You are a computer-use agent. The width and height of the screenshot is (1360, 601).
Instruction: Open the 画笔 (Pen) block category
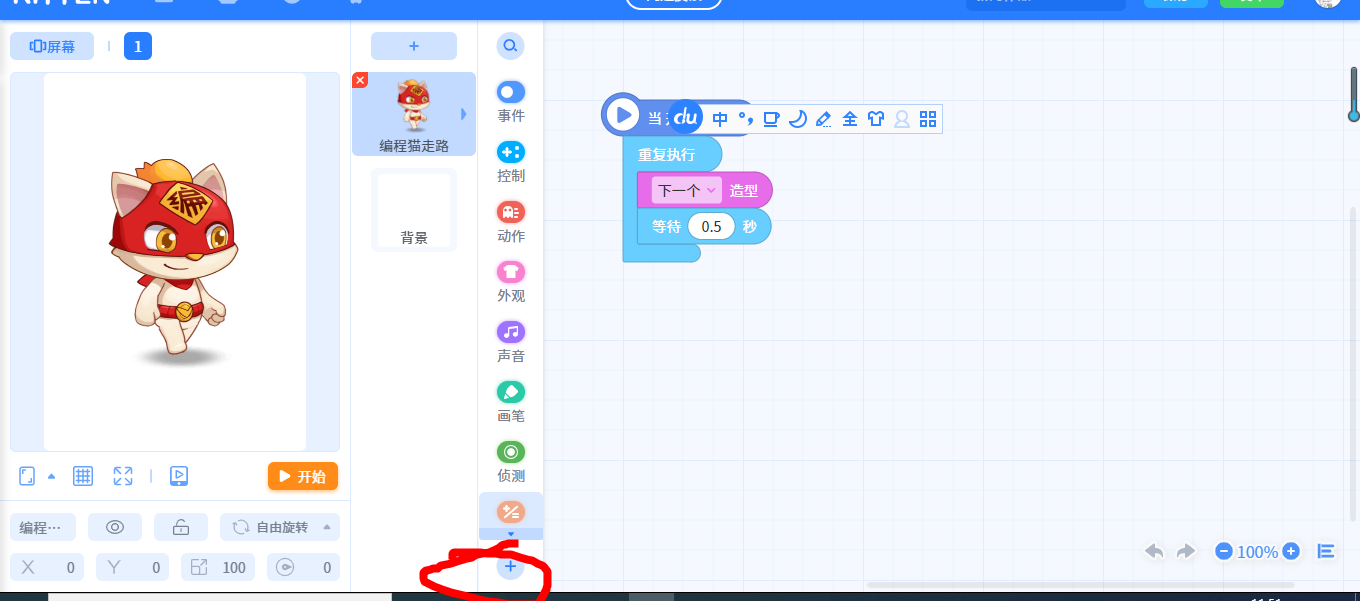[x=511, y=401]
